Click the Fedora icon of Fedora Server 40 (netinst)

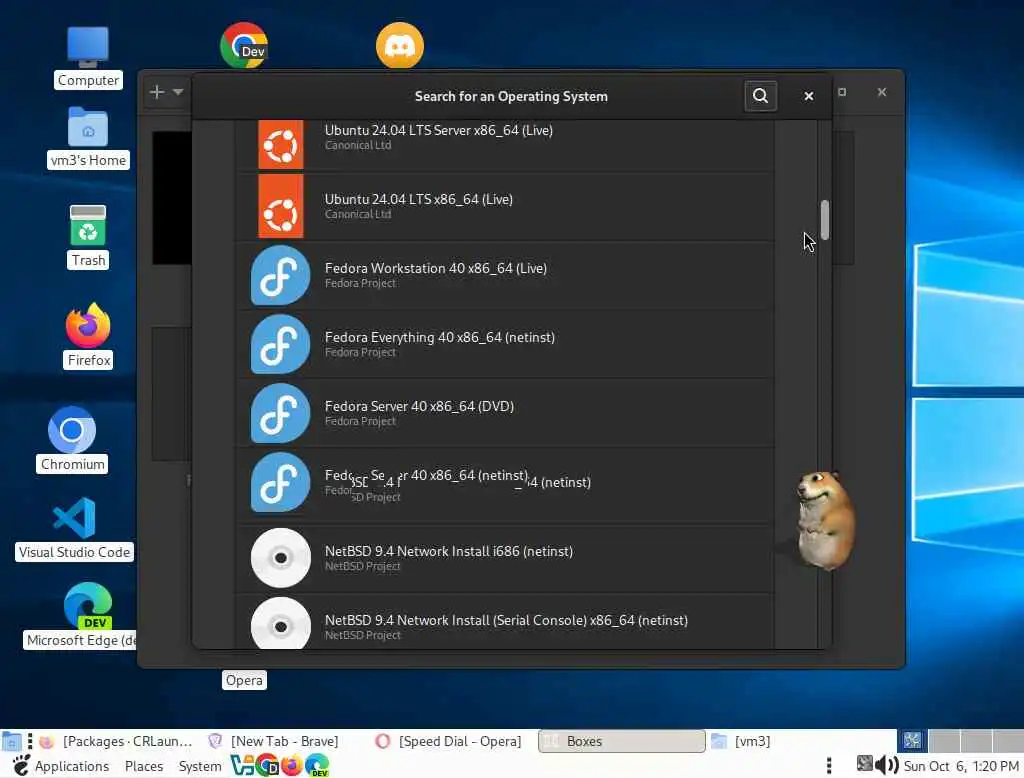pyautogui.click(x=281, y=482)
